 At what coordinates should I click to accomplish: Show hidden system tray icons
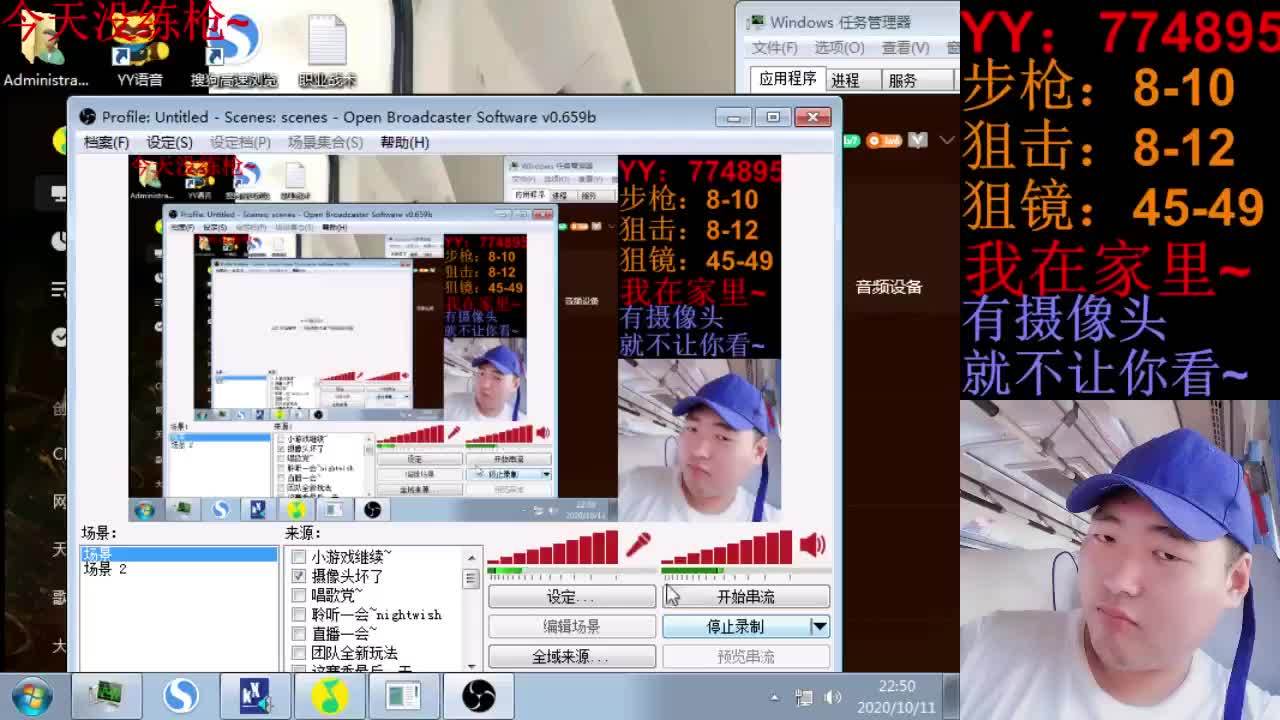[x=774, y=697]
